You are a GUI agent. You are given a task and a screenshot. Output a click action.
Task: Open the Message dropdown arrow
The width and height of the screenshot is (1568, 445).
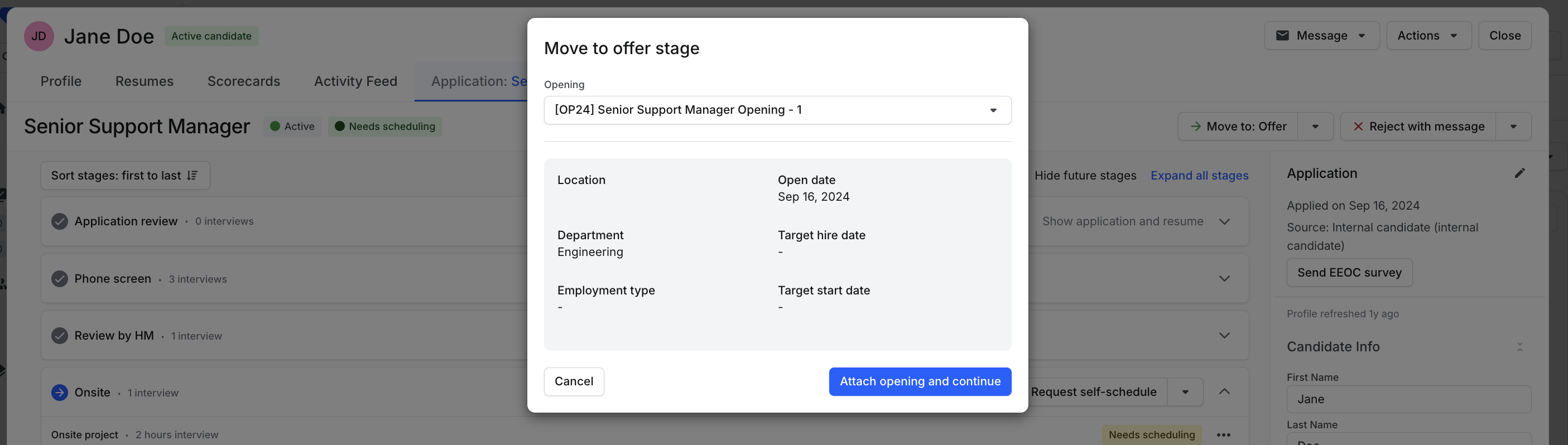coord(1362,36)
